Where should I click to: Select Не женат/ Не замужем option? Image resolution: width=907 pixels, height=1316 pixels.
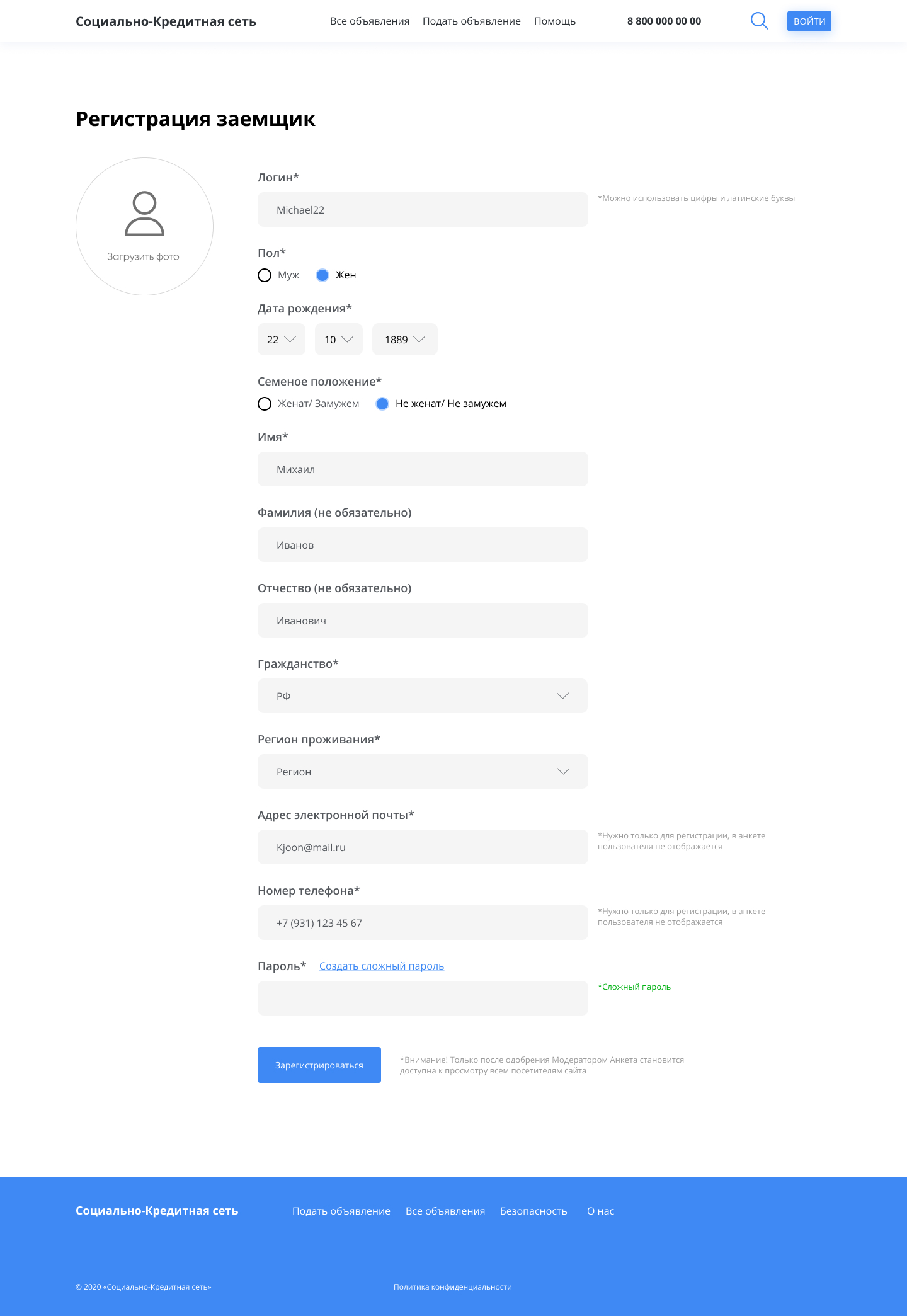tap(382, 404)
